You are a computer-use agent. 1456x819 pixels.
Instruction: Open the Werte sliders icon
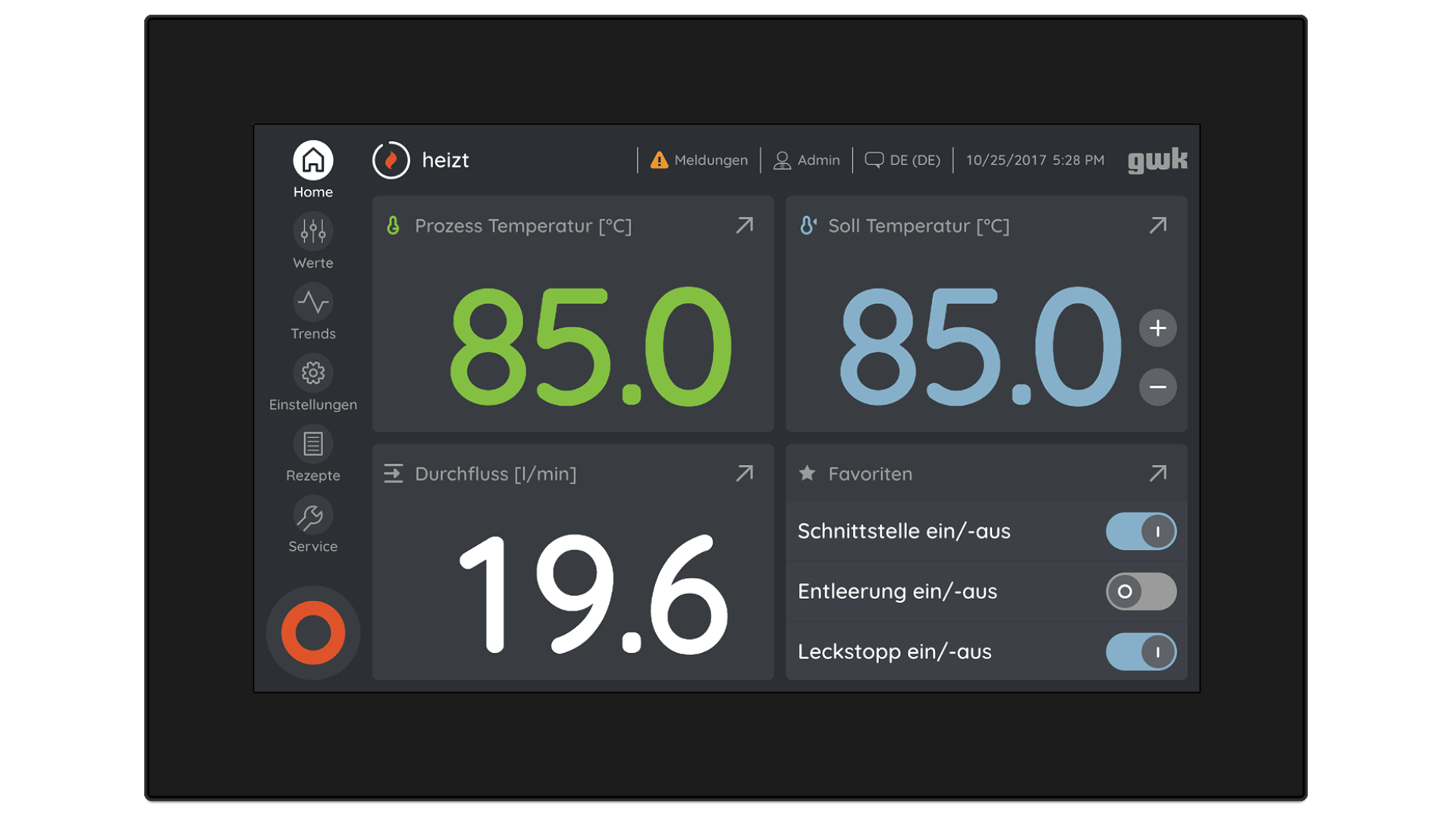(x=312, y=231)
